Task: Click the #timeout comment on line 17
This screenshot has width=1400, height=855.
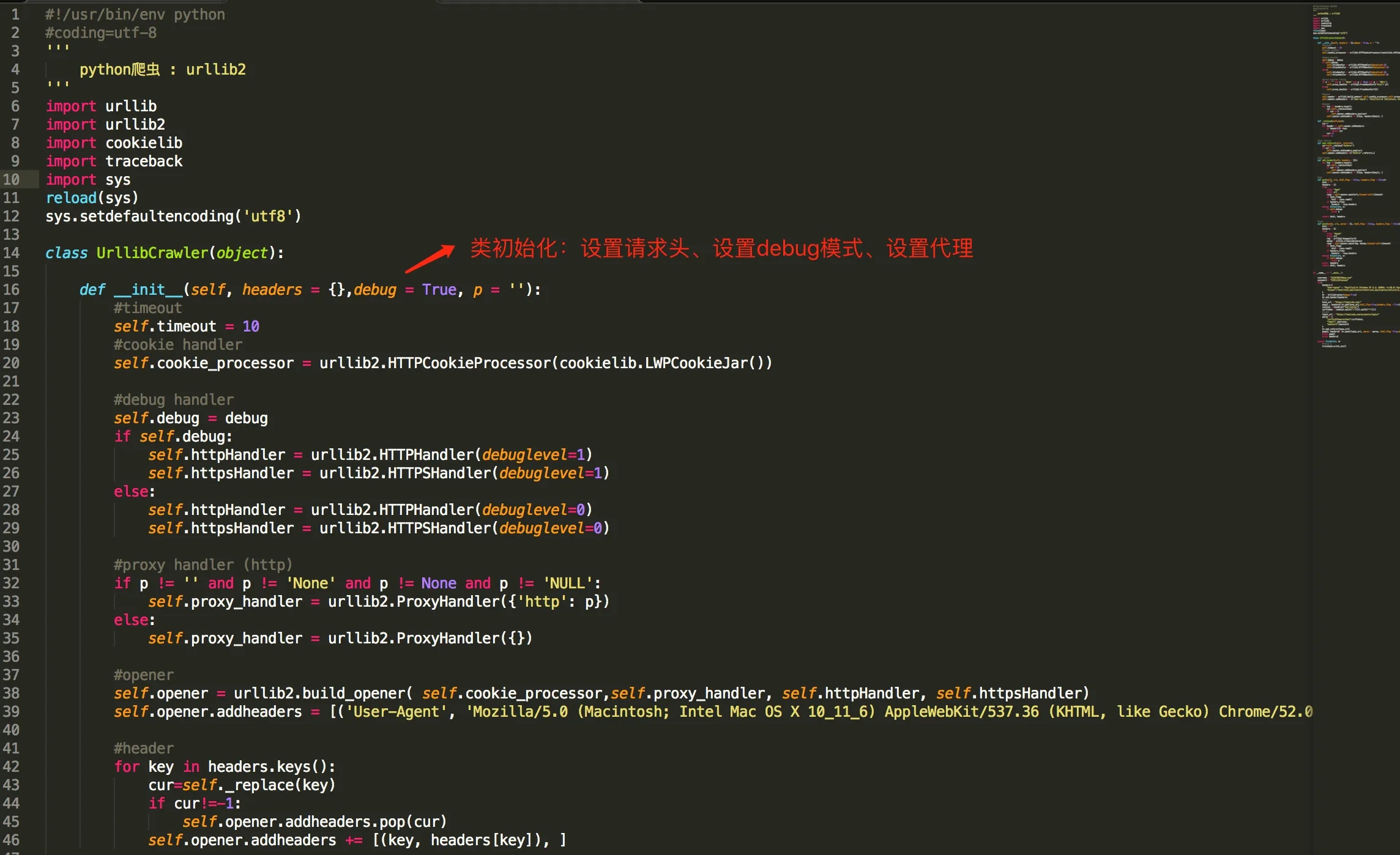Action: tap(147, 308)
